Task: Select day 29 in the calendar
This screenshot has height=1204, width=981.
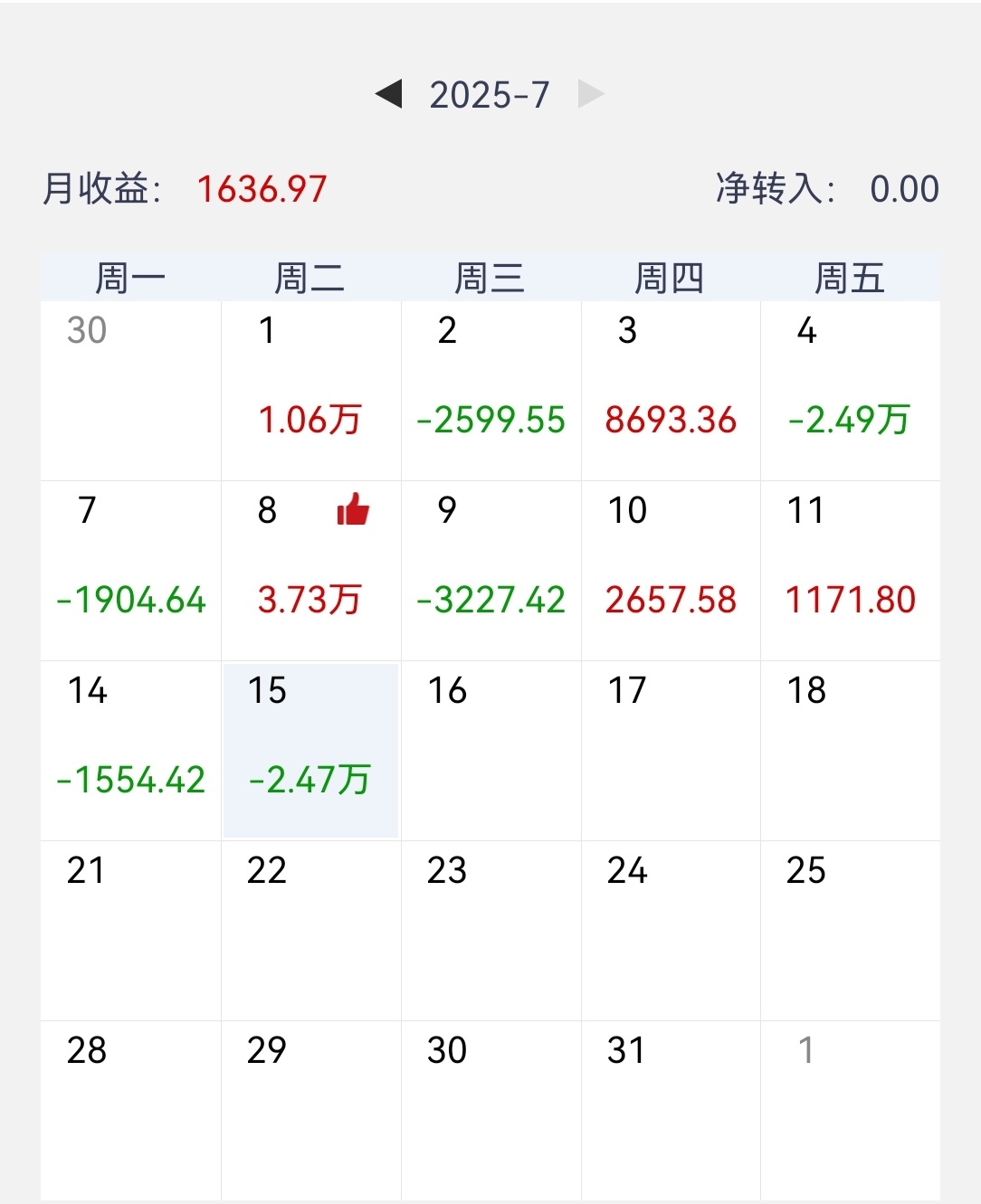Action: point(310,1111)
